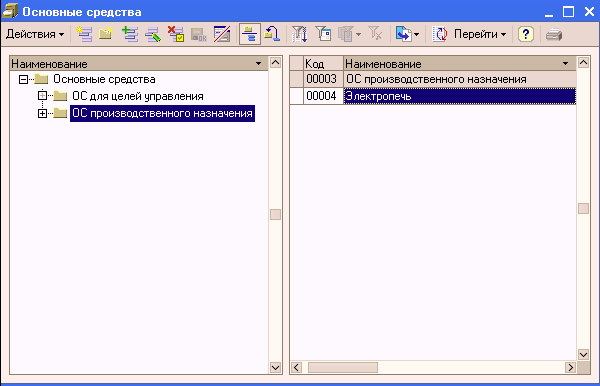This screenshot has height=386, width=600.
Task: Open the help question mark button
Action: tap(526, 34)
